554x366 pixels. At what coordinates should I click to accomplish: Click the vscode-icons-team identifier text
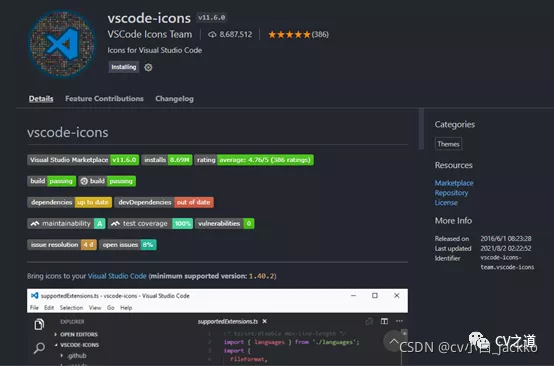tap(507, 262)
